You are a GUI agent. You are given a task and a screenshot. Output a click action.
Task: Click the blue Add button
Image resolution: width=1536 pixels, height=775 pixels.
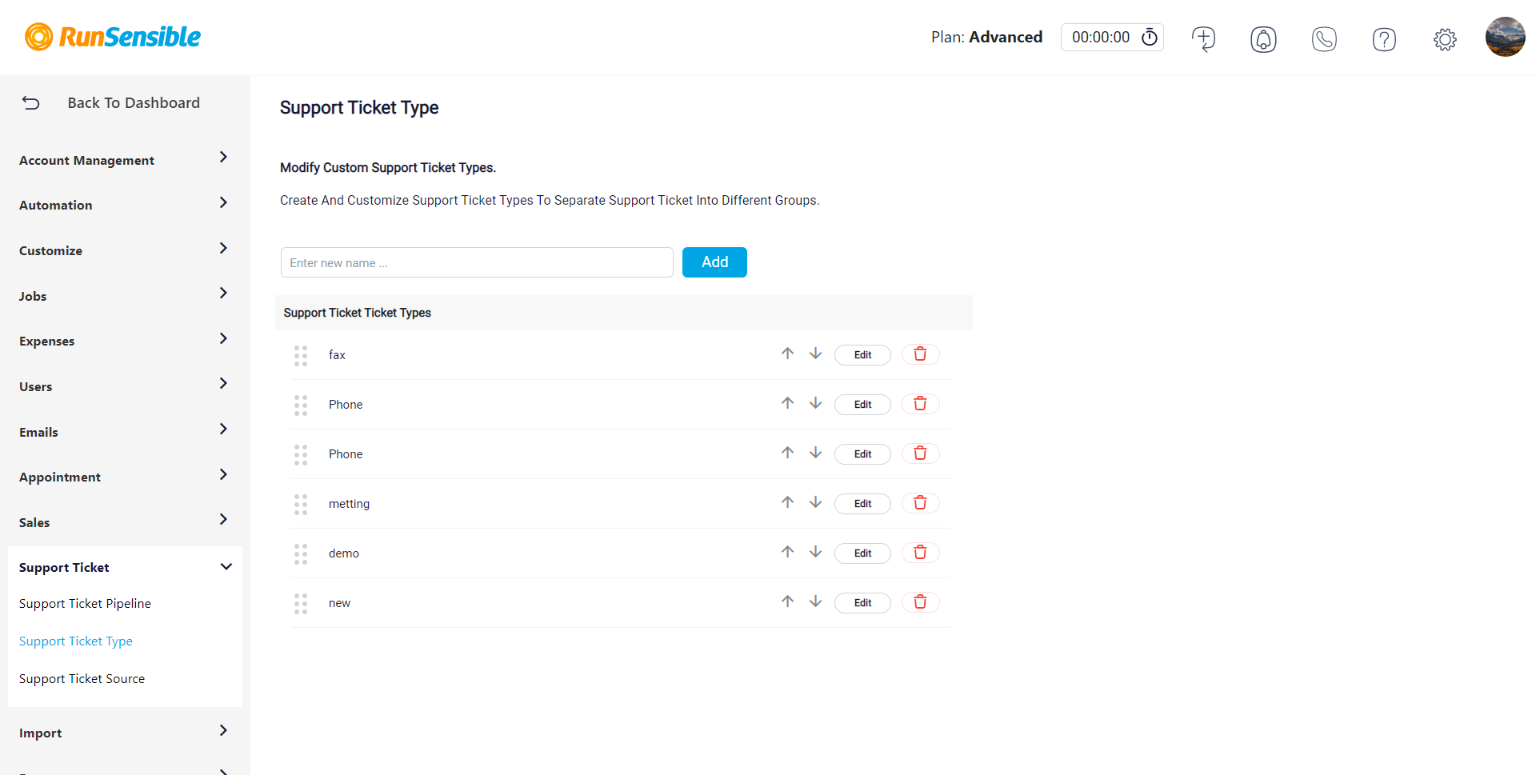coord(714,262)
